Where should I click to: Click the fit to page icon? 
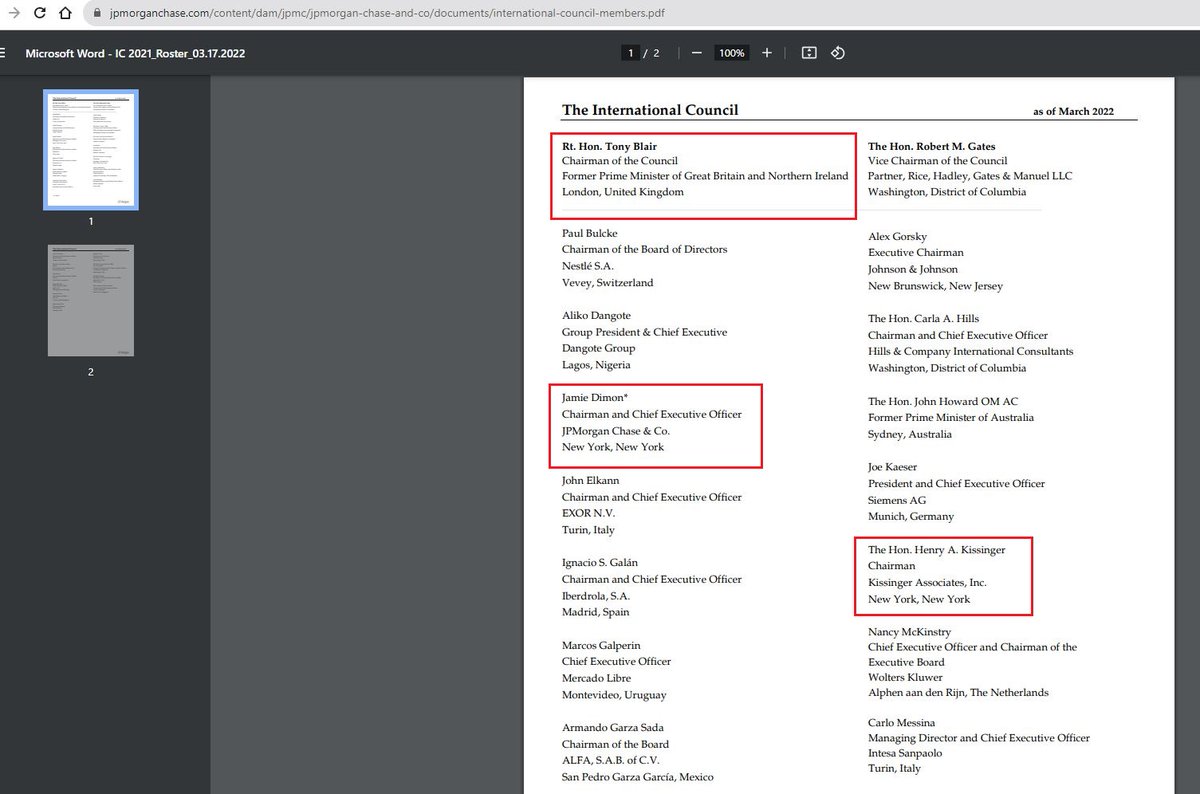click(x=810, y=53)
